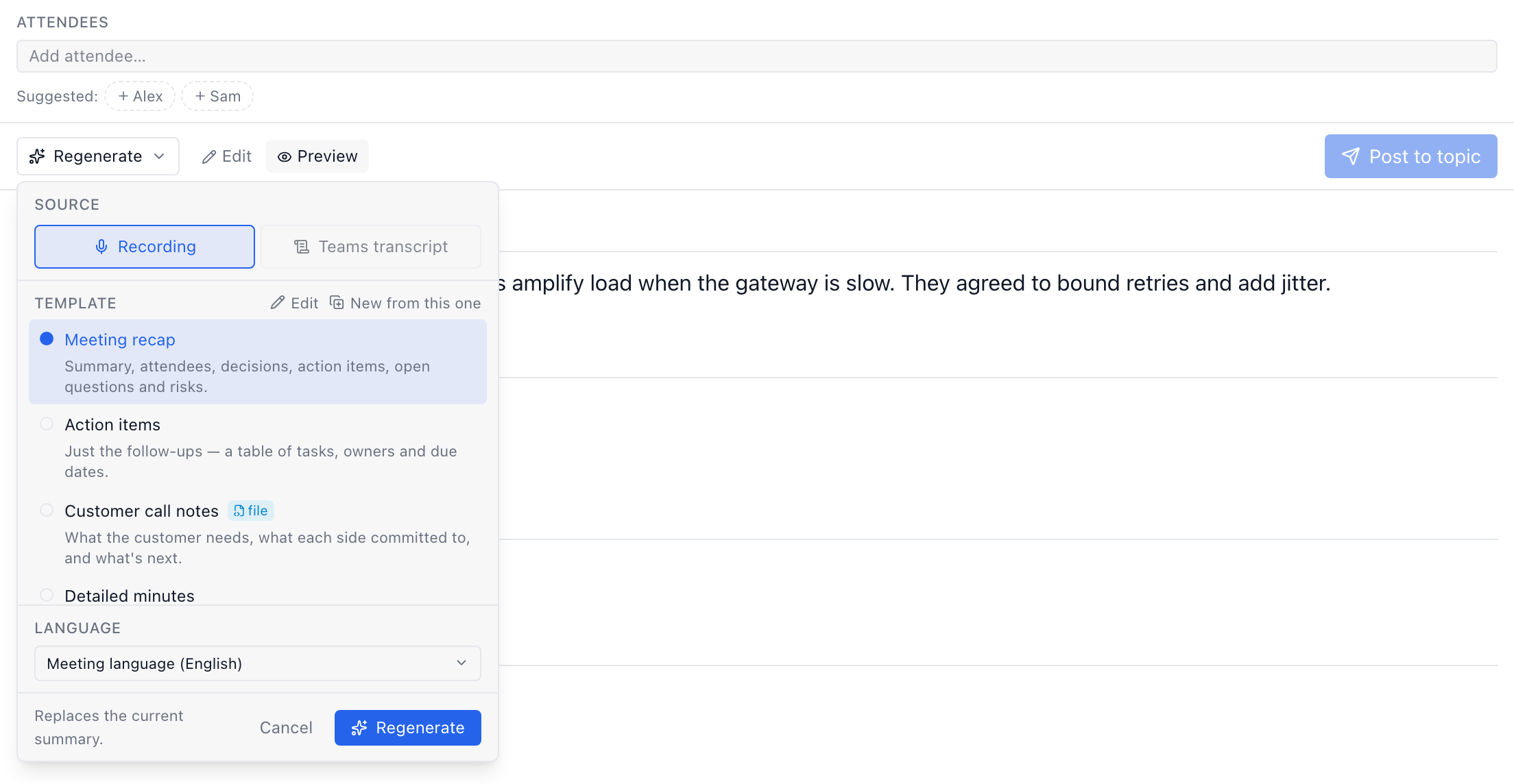
Task: Expand the Regenerate dropdown chevron
Action: coord(159,156)
